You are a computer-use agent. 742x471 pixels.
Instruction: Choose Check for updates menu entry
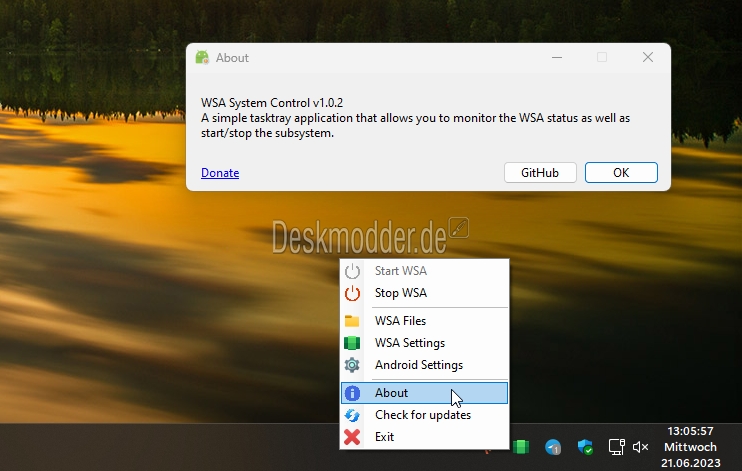(424, 415)
